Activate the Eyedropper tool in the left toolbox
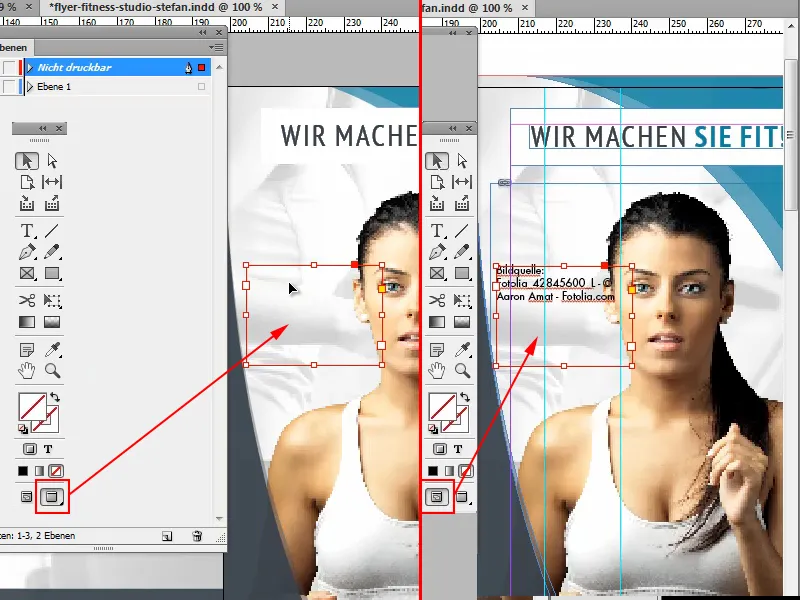This screenshot has height=600, width=800. click(53, 349)
